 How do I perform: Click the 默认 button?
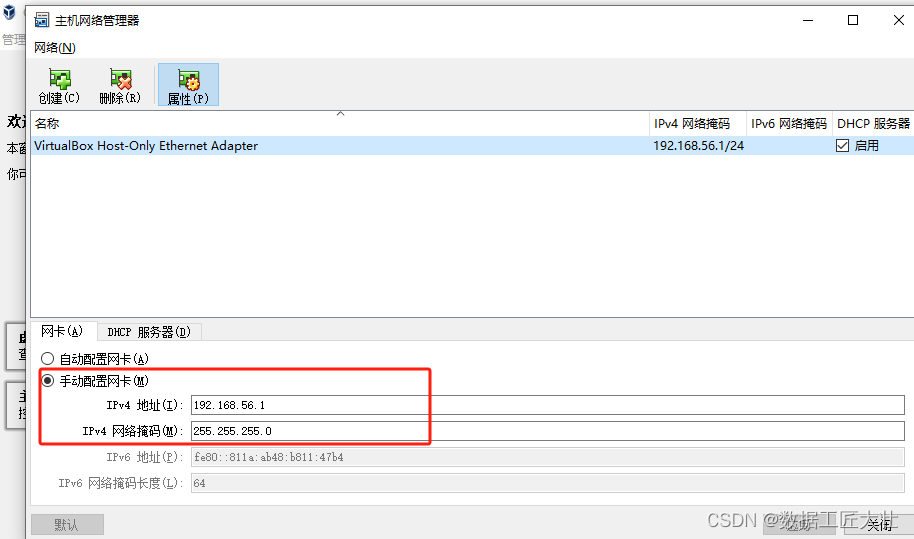[67, 524]
